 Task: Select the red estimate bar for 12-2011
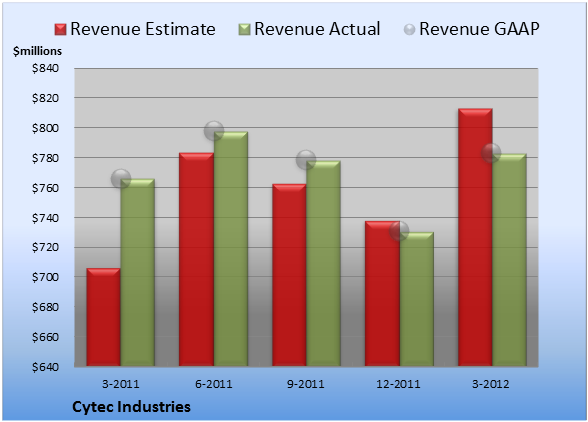(x=382, y=294)
